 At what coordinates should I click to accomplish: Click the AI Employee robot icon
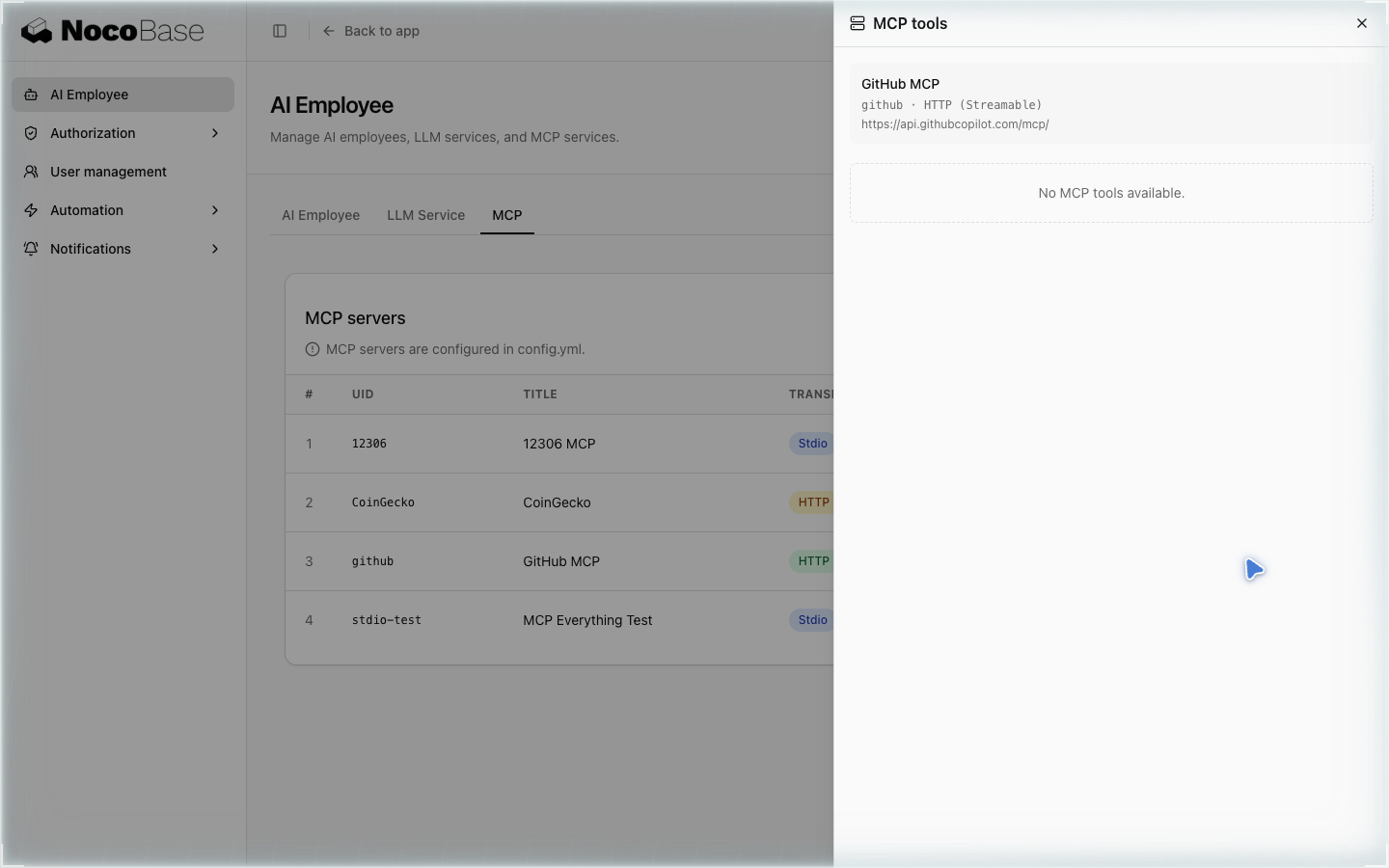coord(31,95)
